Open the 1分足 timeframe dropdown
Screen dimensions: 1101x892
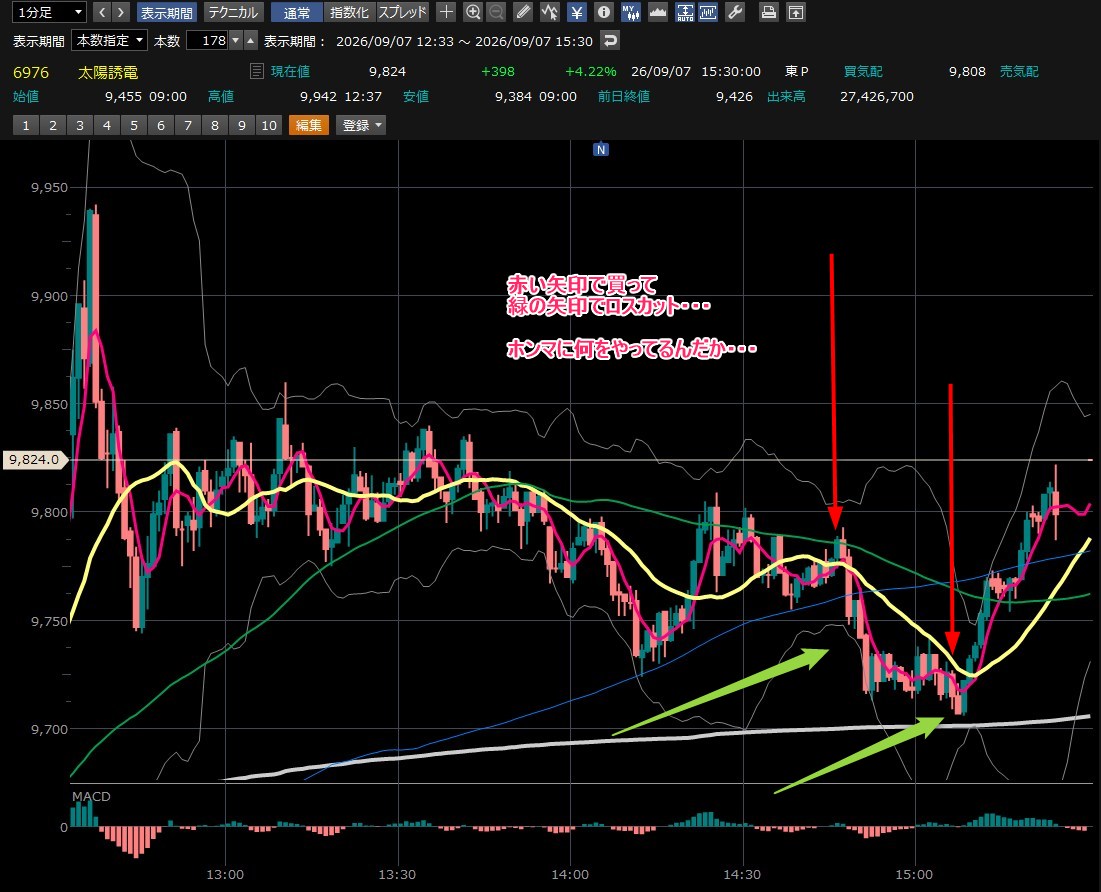(x=49, y=12)
